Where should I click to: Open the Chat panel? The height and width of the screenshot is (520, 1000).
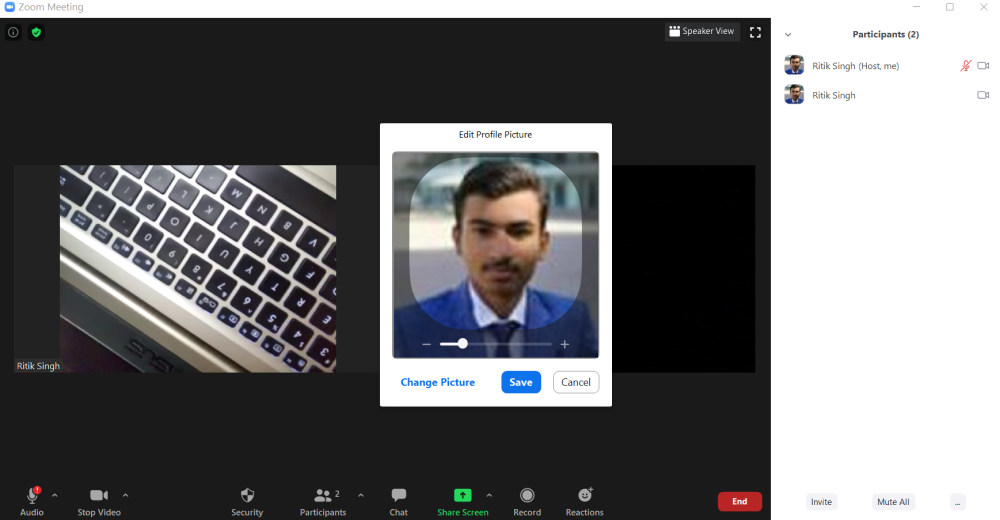tap(398, 501)
